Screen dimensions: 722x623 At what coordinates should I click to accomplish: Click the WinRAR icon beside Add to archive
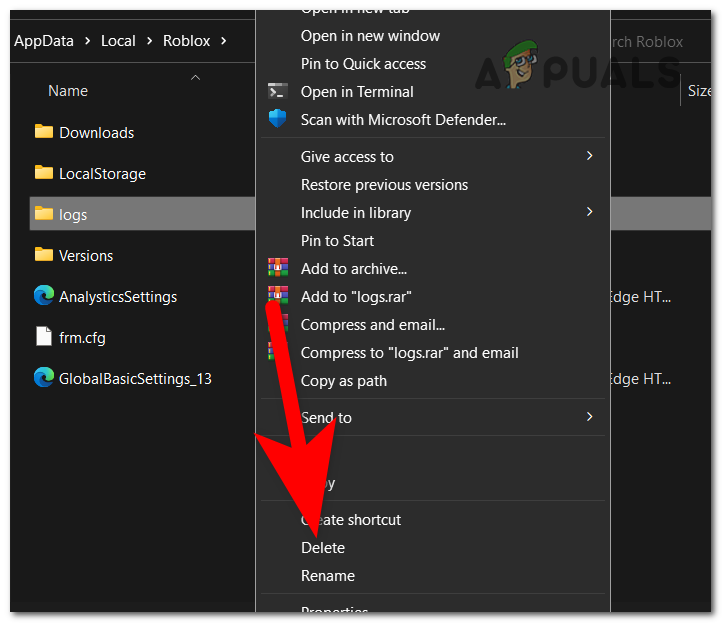point(278,269)
